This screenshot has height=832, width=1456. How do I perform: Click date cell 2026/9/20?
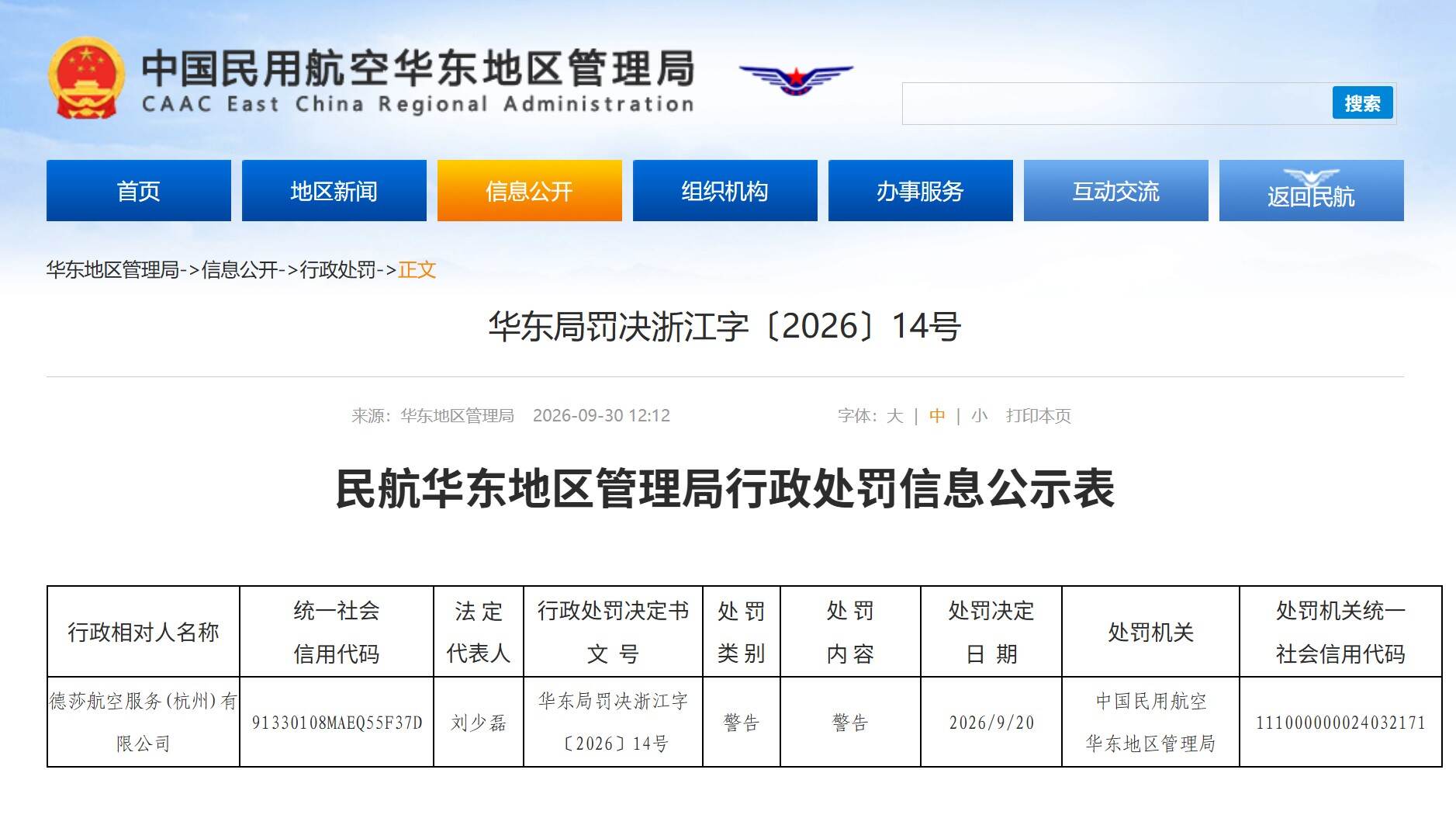[991, 723]
